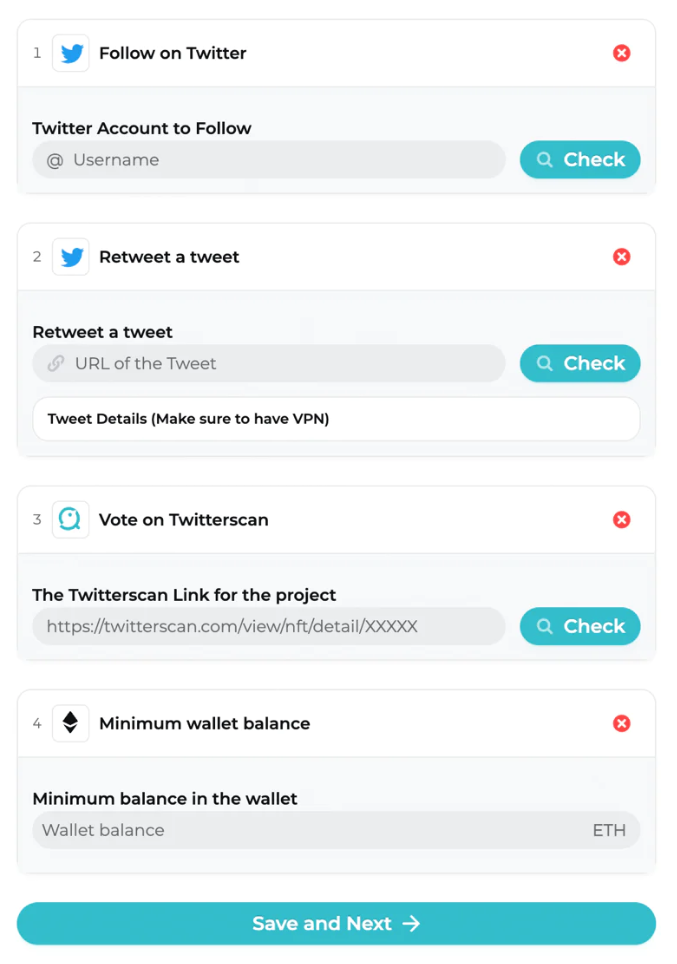Remove the Retweet a tweet task

click(622, 256)
